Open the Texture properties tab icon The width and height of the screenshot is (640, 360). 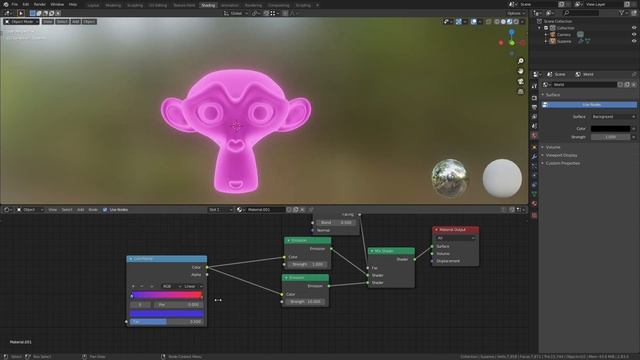pyautogui.click(x=534, y=216)
